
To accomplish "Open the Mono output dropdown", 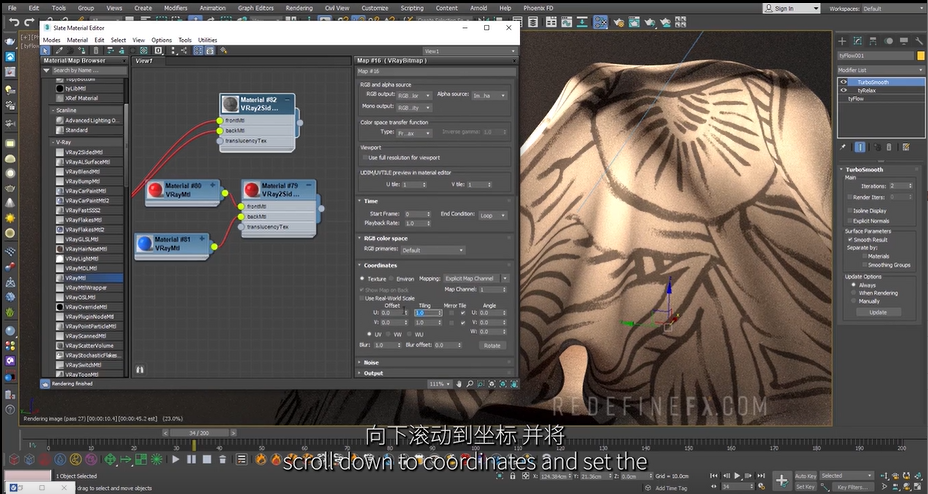I will pos(414,108).
